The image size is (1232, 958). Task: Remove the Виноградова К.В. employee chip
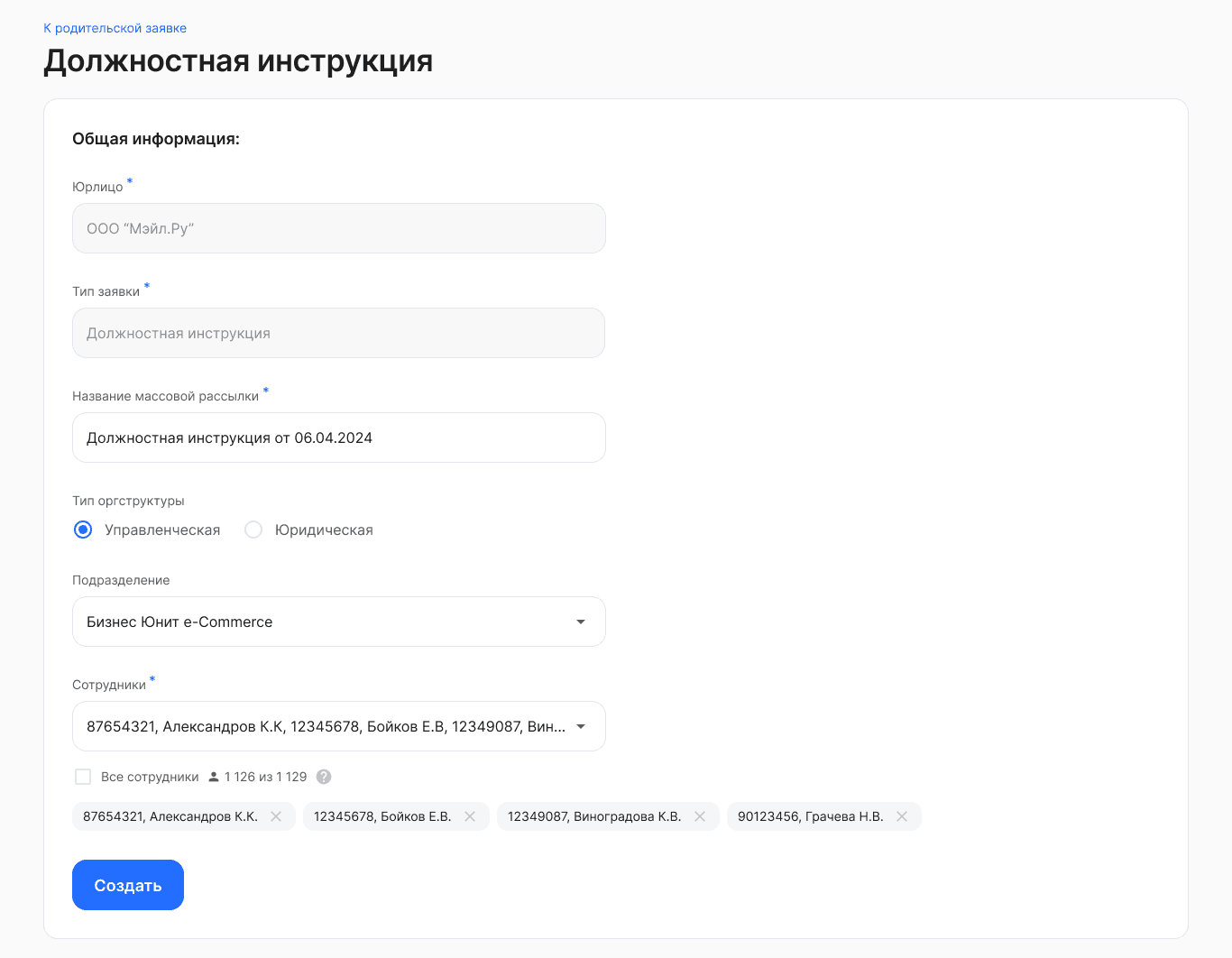point(700,816)
